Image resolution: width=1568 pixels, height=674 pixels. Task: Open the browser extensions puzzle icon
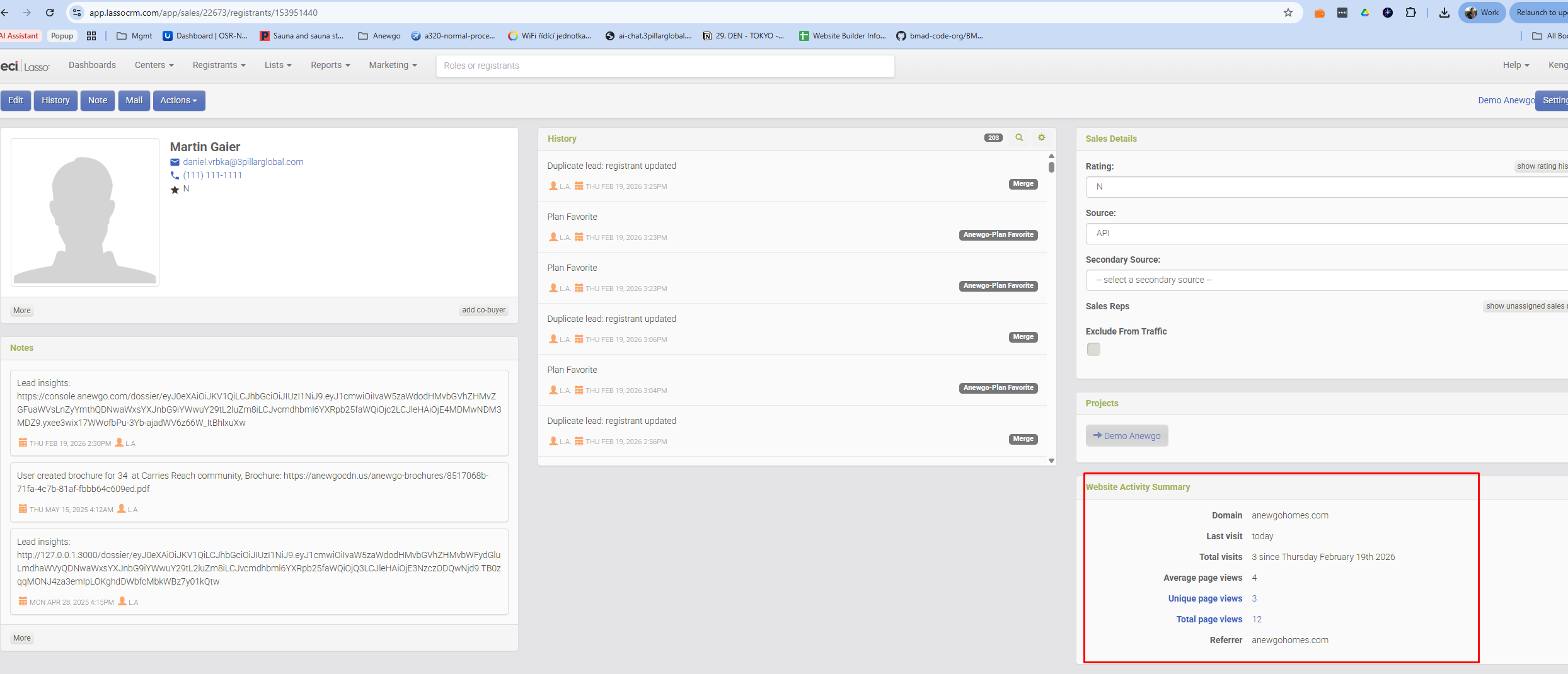point(1410,13)
